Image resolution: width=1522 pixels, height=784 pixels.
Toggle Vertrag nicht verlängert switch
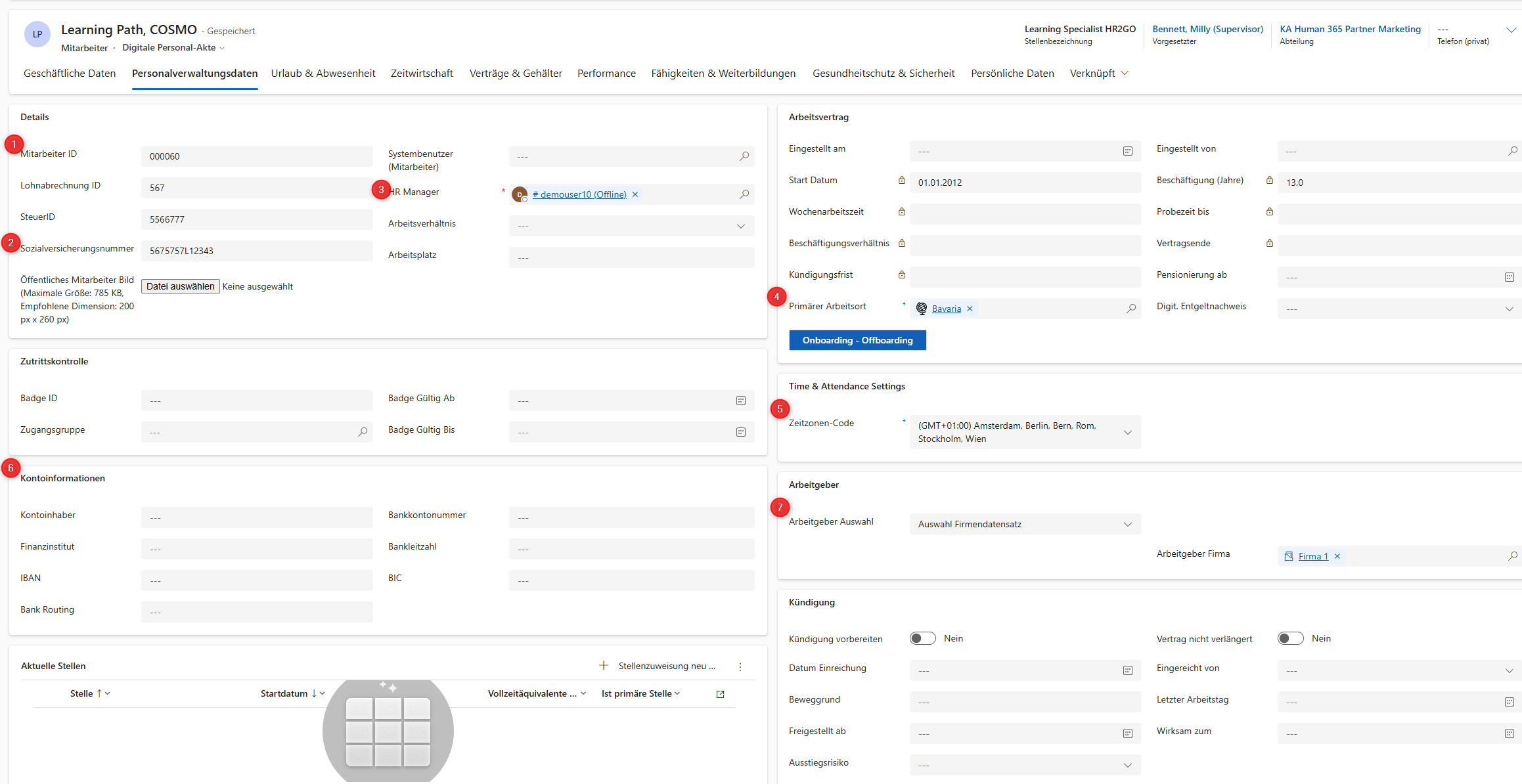click(x=1290, y=638)
